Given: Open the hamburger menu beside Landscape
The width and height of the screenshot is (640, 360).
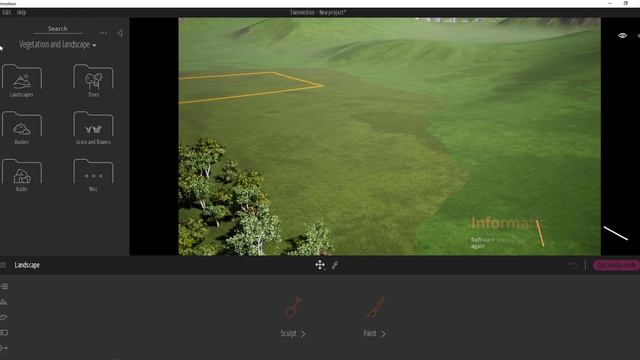Looking at the screenshot, I should [3, 265].
